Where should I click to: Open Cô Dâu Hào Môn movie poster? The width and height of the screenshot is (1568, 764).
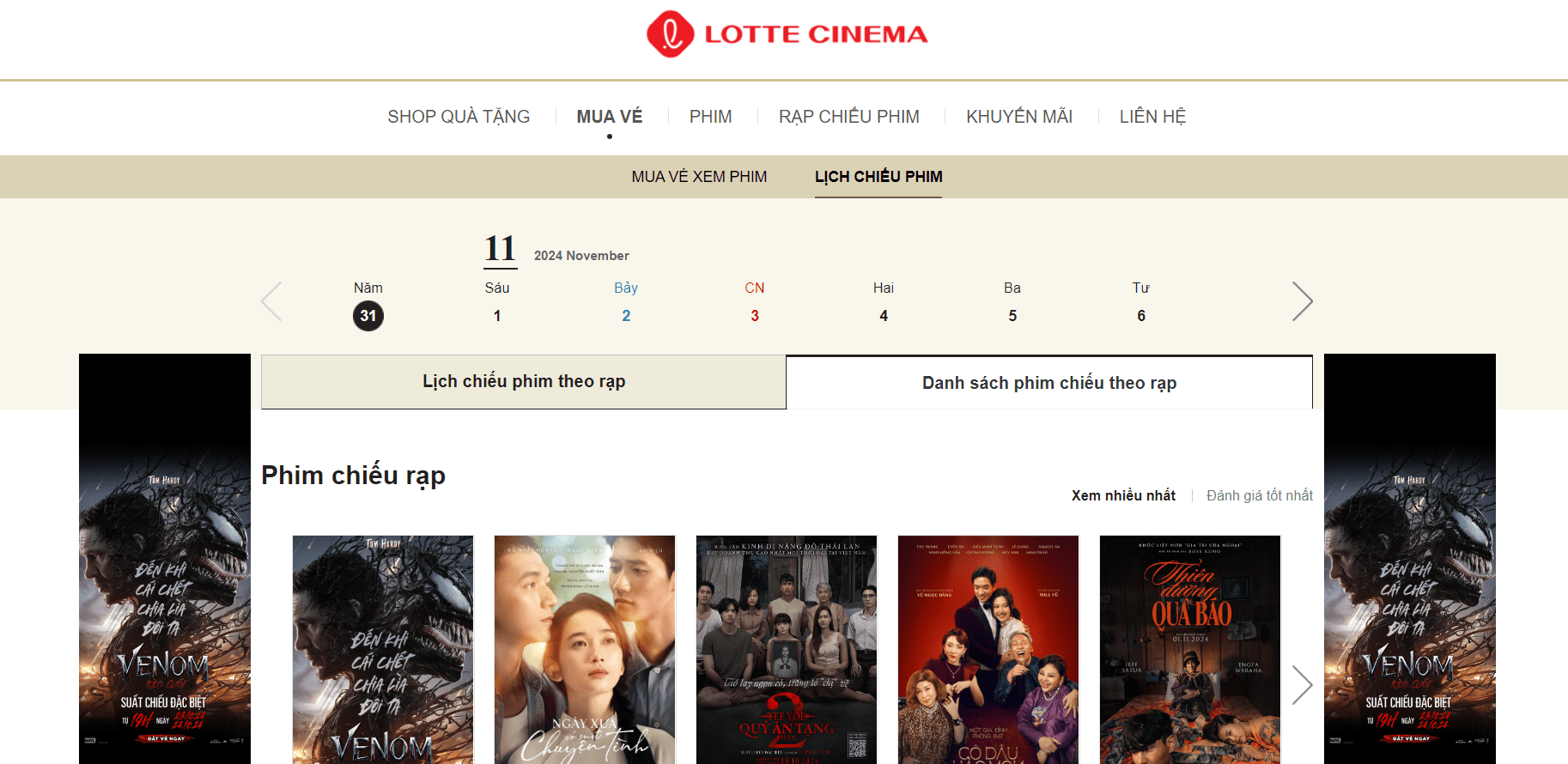coord(988,650)
